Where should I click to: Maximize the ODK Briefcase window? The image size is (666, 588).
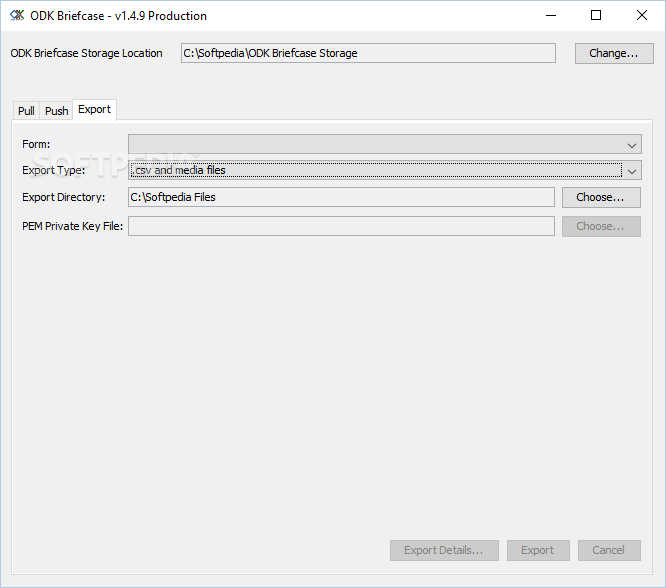pyautogui.click(x=596, y=16)
